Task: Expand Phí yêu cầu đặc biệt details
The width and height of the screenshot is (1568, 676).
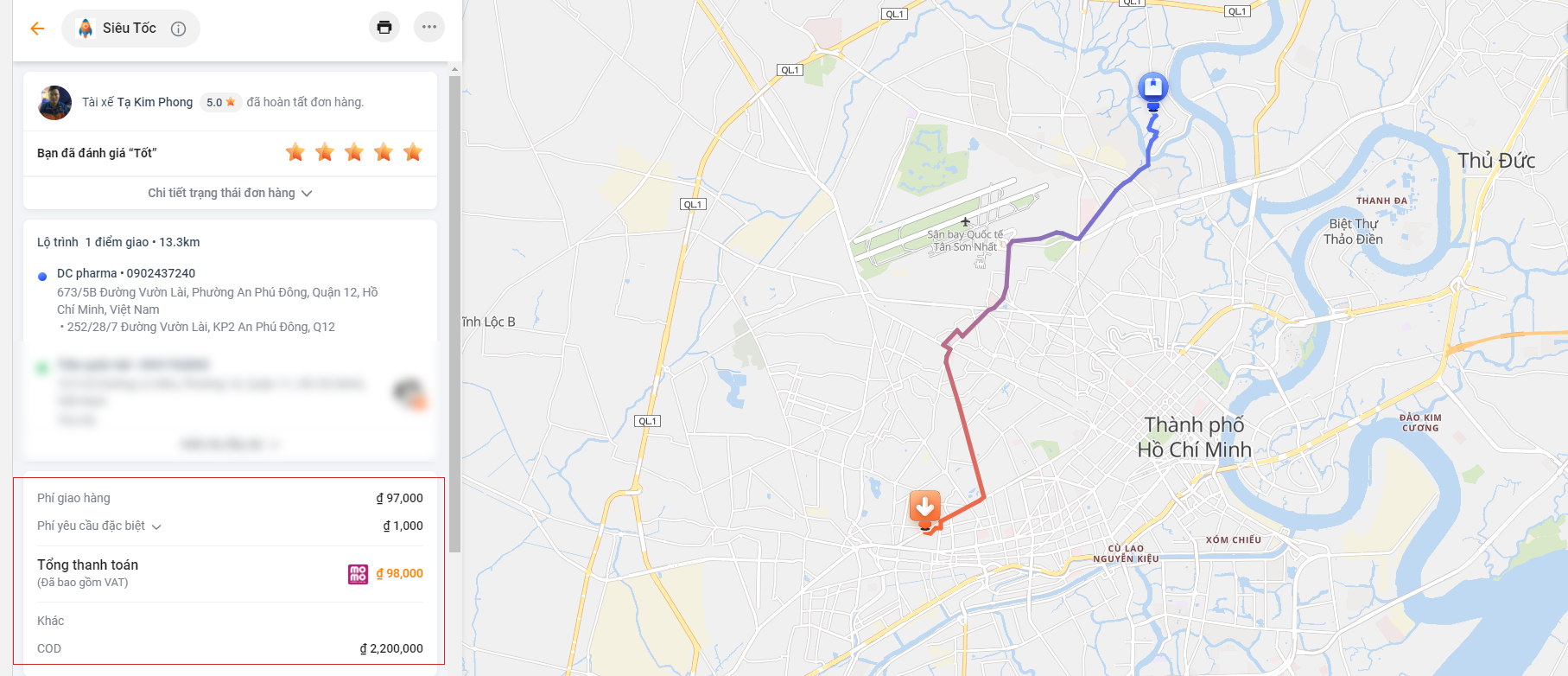Action: 99,526
